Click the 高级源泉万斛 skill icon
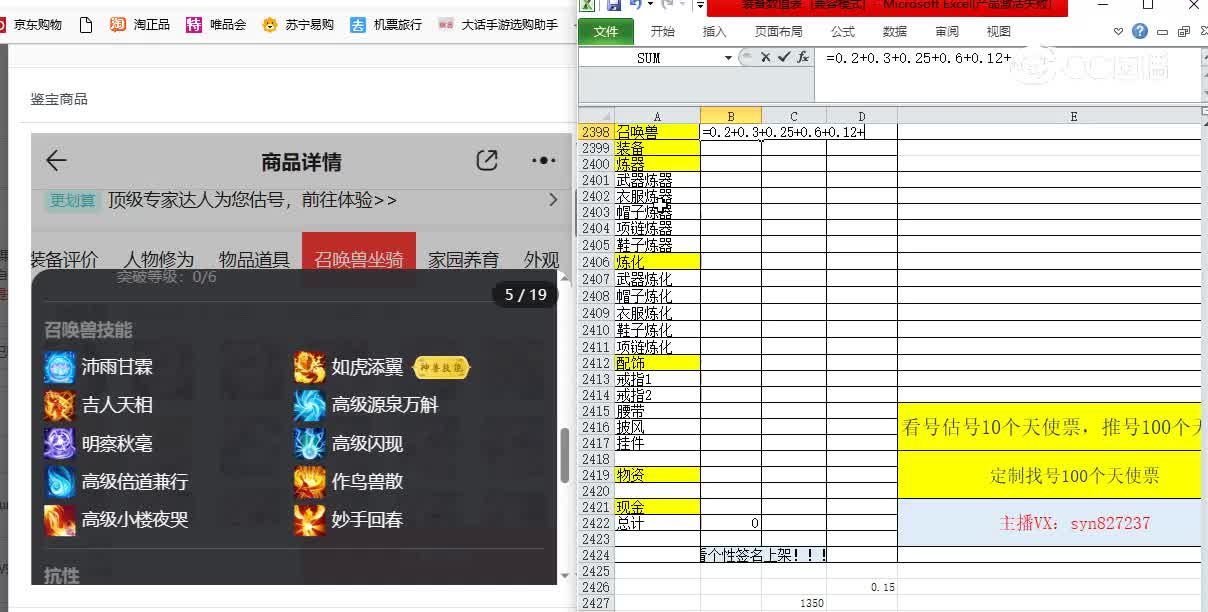 coord(310,405)
